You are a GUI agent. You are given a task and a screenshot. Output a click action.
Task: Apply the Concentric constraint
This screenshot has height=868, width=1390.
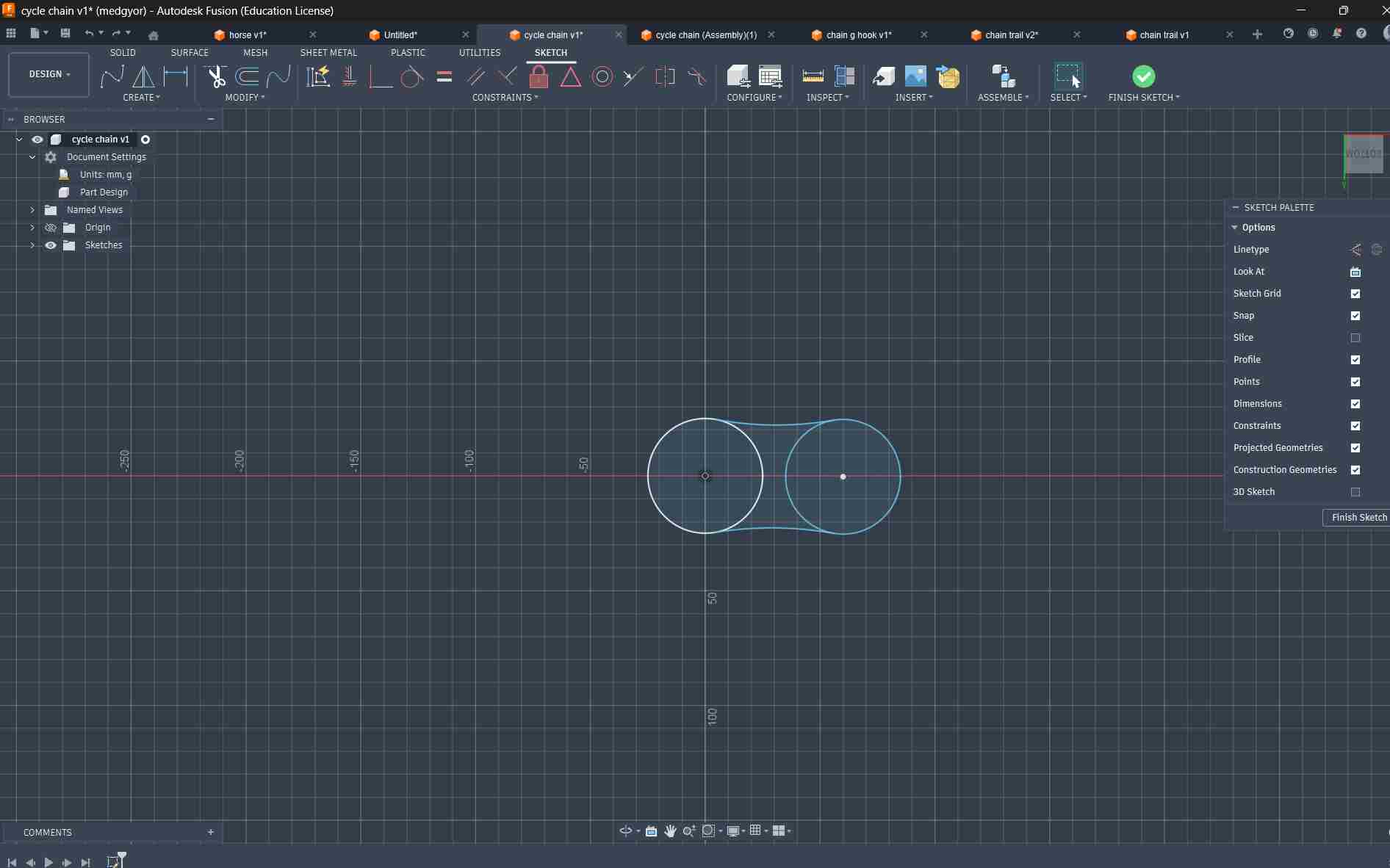pos(602,76)
